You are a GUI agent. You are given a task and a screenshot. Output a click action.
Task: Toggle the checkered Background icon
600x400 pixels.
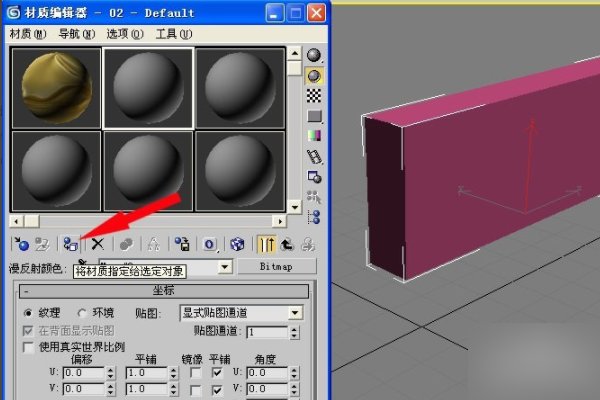pos(314,96)
